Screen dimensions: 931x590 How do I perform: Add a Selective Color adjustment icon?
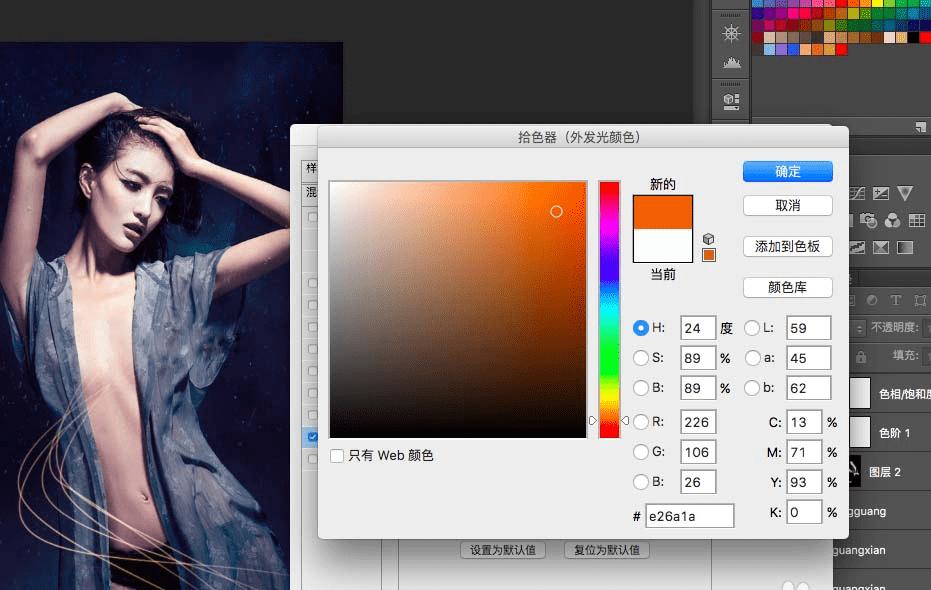point(881,247)
